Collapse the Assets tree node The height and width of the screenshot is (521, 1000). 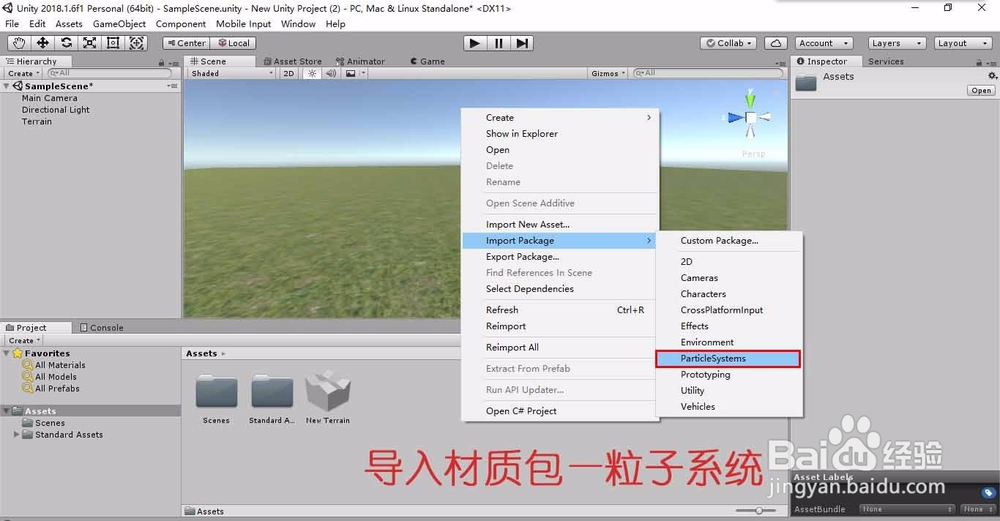click(x=6, y=411)
